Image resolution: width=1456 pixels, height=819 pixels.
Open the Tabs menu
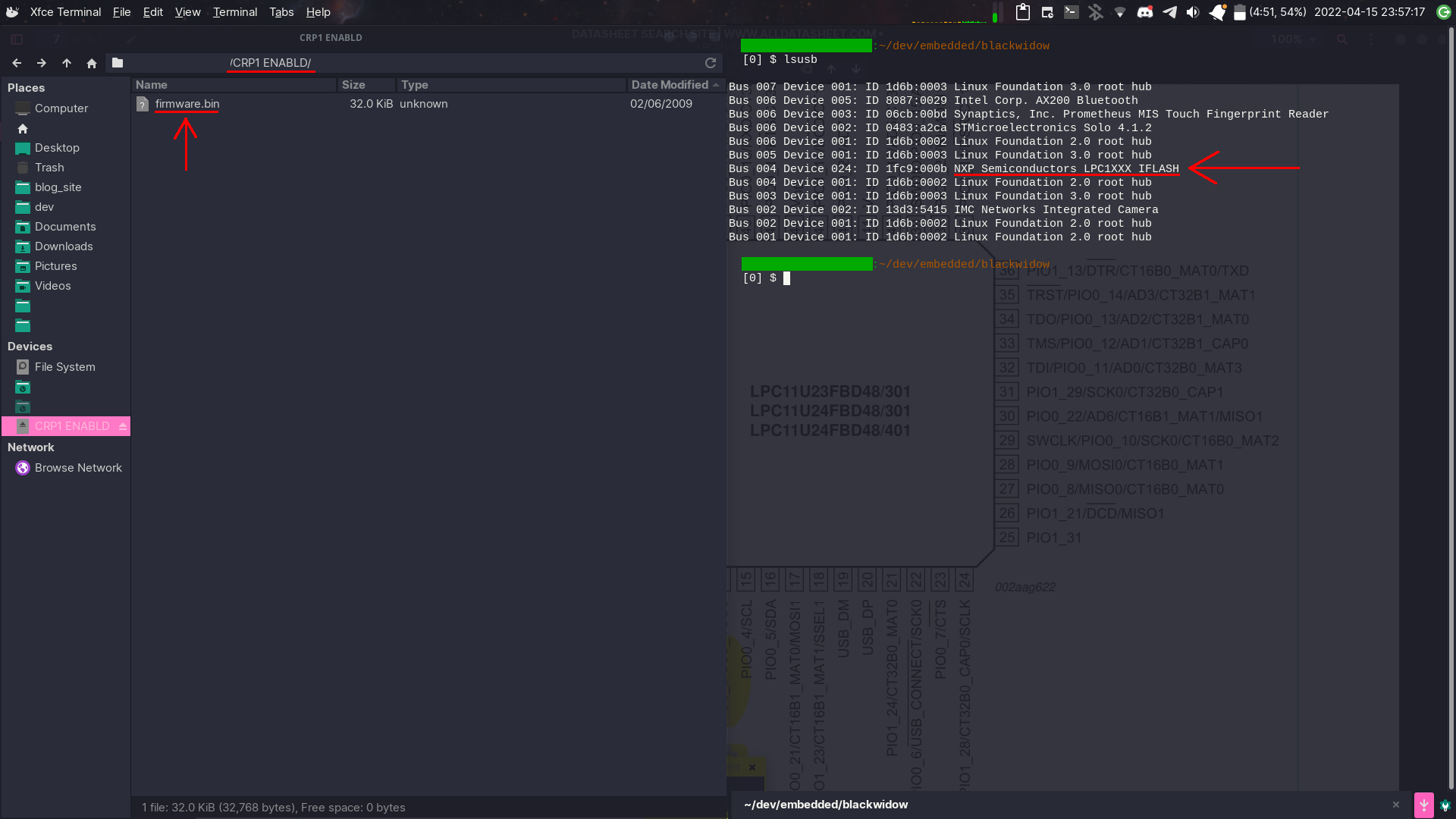pyautogui.click(x=281, y=12)
